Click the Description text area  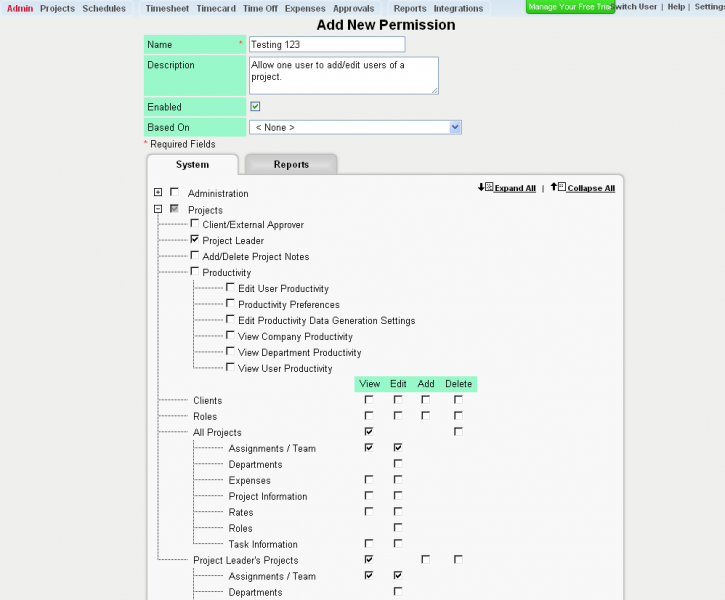344,75
